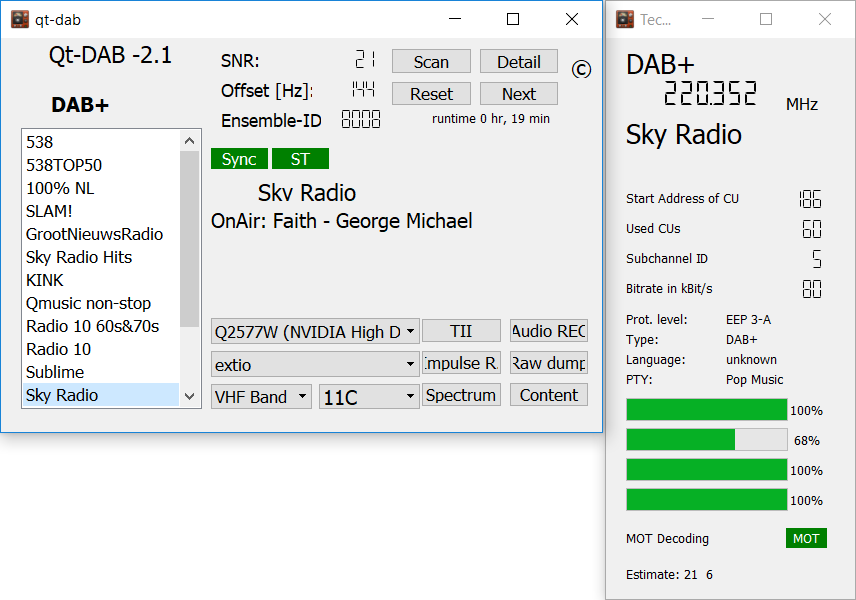Select station Sky Radio Hits
The height and width of the screenshot is (600, 856).
pyautogui.click(x=102, y=257)
